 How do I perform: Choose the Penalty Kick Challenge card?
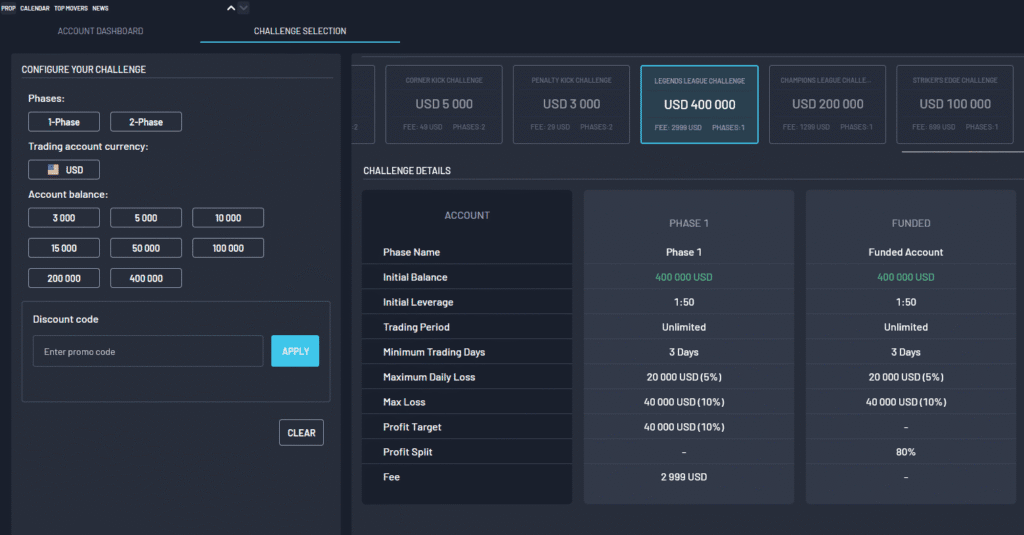571,105
